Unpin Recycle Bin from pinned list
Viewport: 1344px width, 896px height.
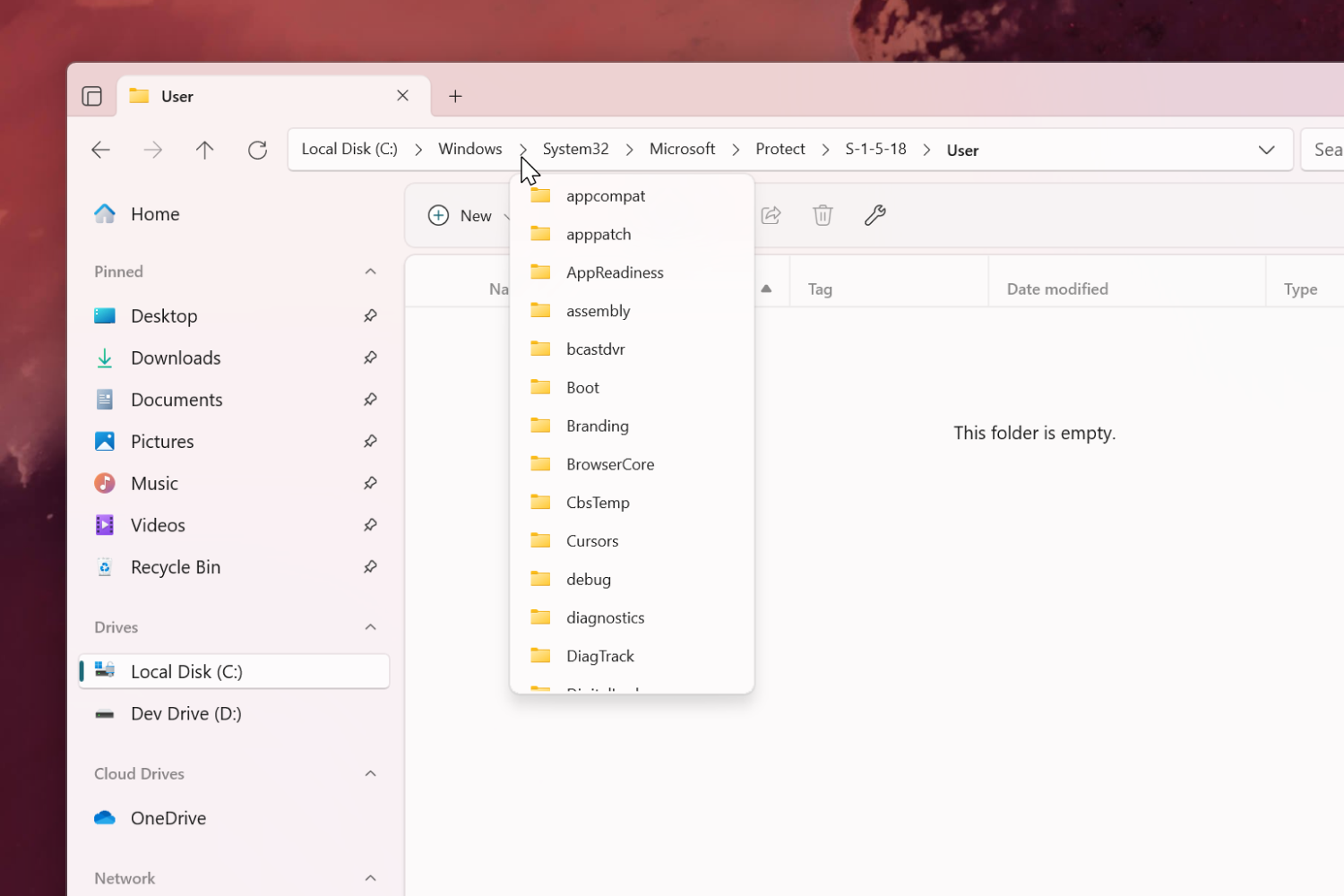click(x=370, y=567)
